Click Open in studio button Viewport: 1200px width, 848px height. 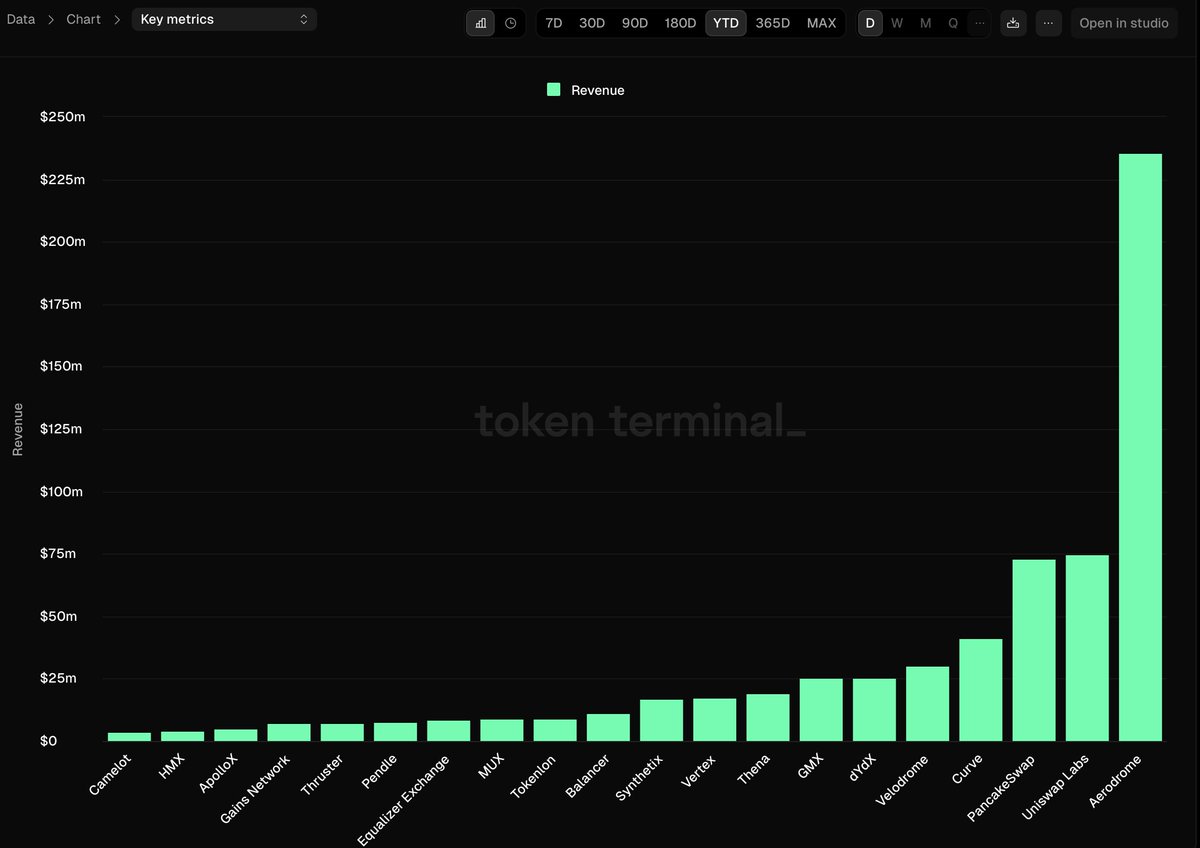pos(1124,23)
